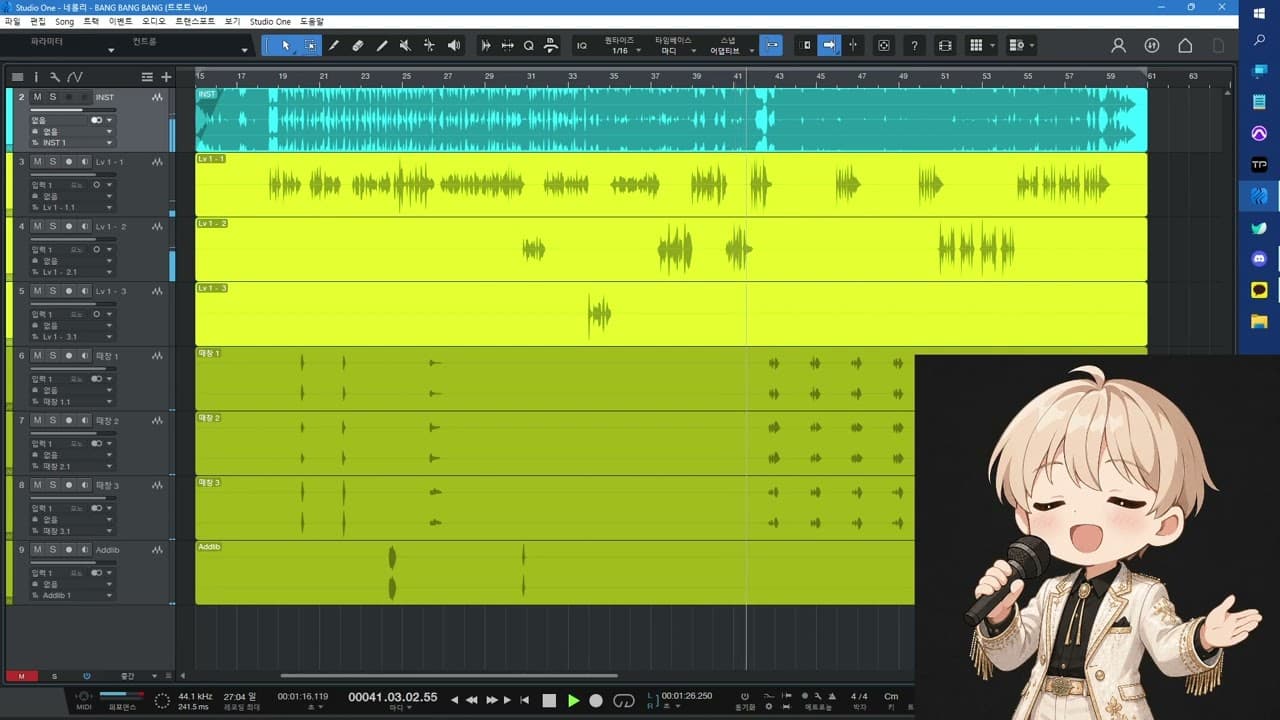Pick the Eraser tool
The height and width of the screenshot is (720, 1280).
[x=358, y=45]
